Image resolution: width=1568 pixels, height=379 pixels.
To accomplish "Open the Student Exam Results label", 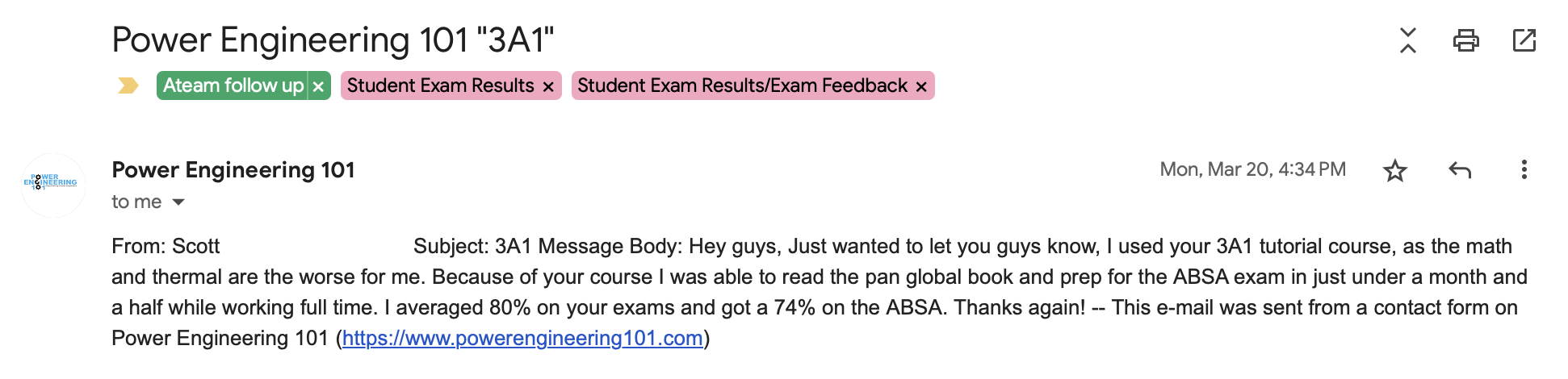I will (x=440, y=85).
